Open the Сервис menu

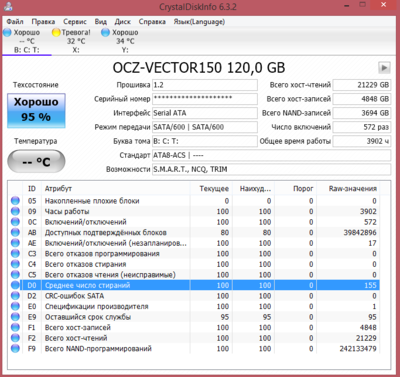click(x=75, y=22)
